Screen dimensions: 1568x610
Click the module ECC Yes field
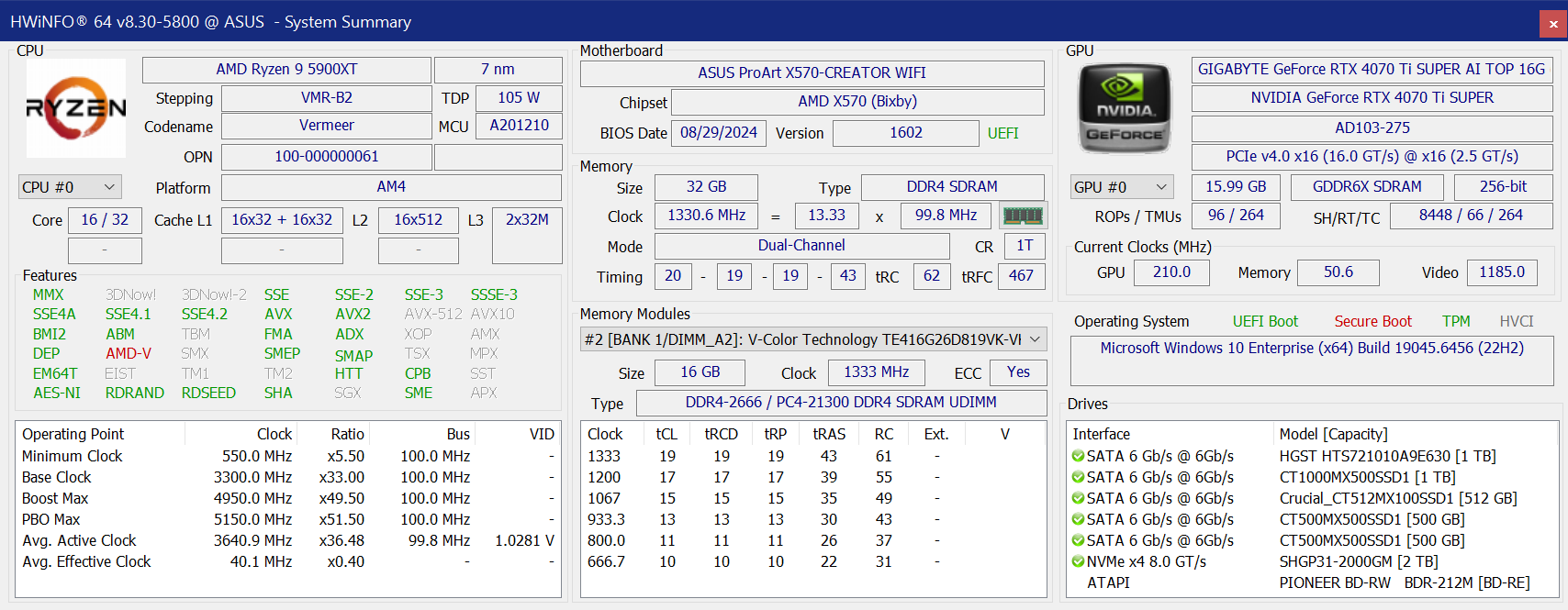[1018, 372]
